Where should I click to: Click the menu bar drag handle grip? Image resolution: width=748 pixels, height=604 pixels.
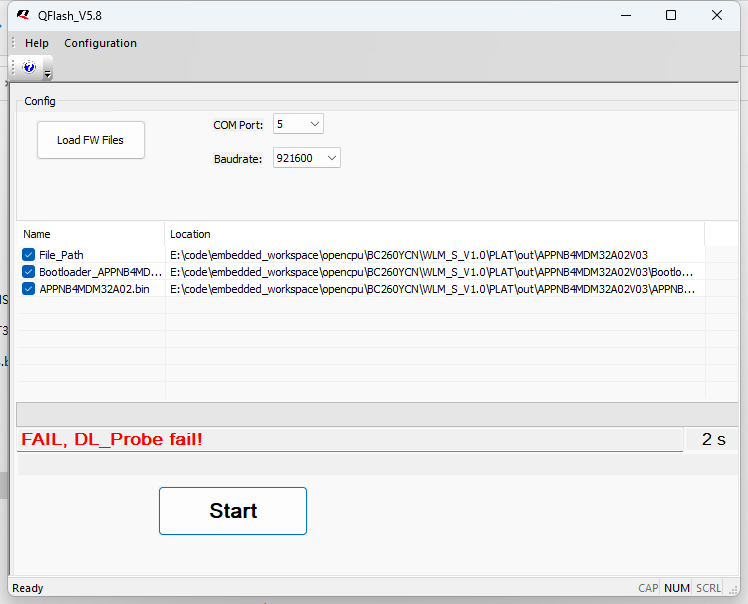pos(13,43)
